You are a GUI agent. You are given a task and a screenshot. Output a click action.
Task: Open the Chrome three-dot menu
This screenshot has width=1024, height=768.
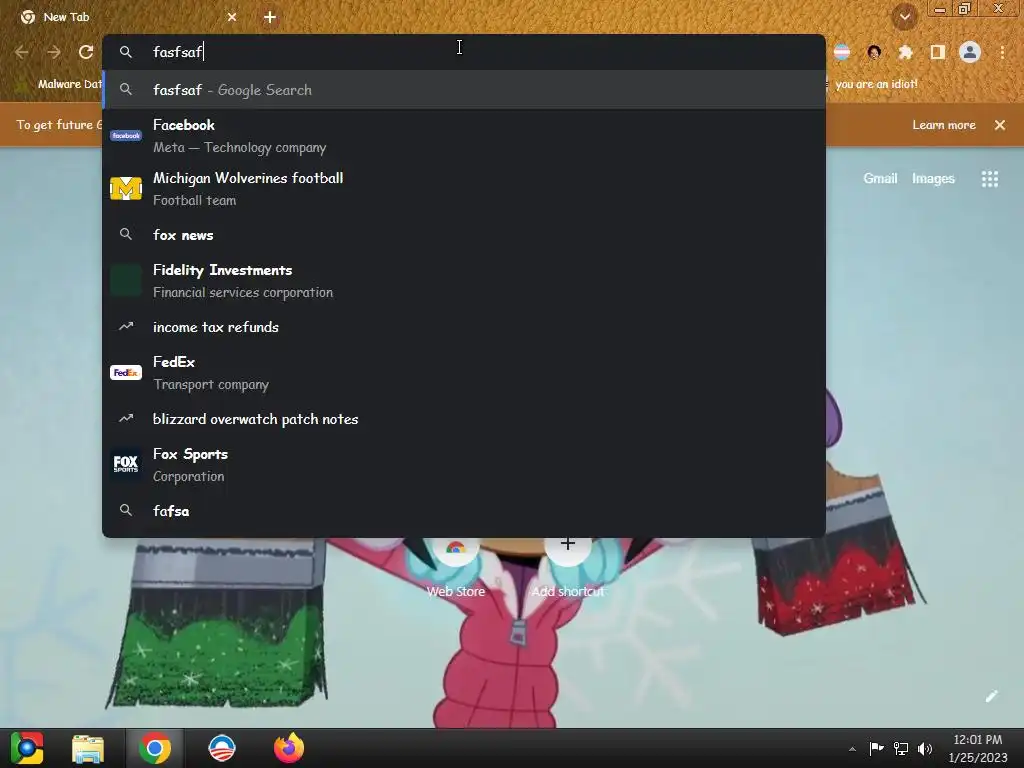pyautogui.click(x=1002, y=52)
